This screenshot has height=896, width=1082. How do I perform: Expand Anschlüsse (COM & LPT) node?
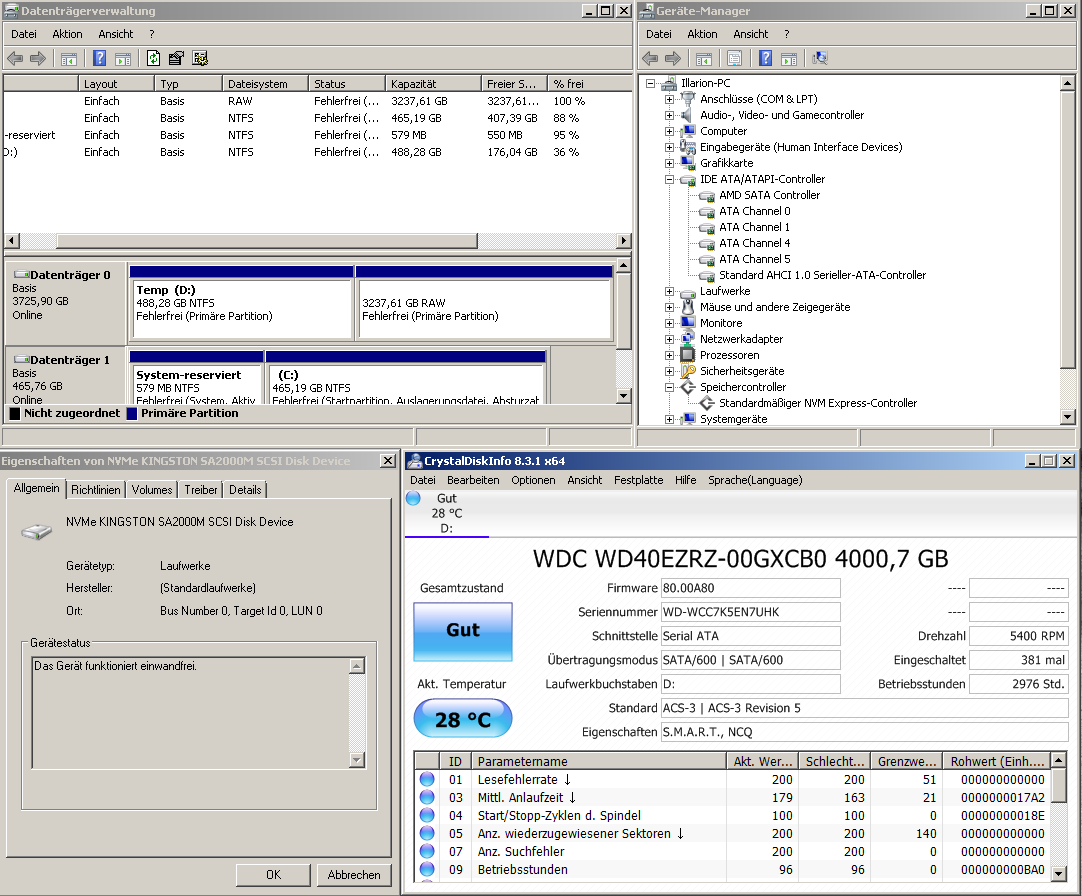(669, 99)
